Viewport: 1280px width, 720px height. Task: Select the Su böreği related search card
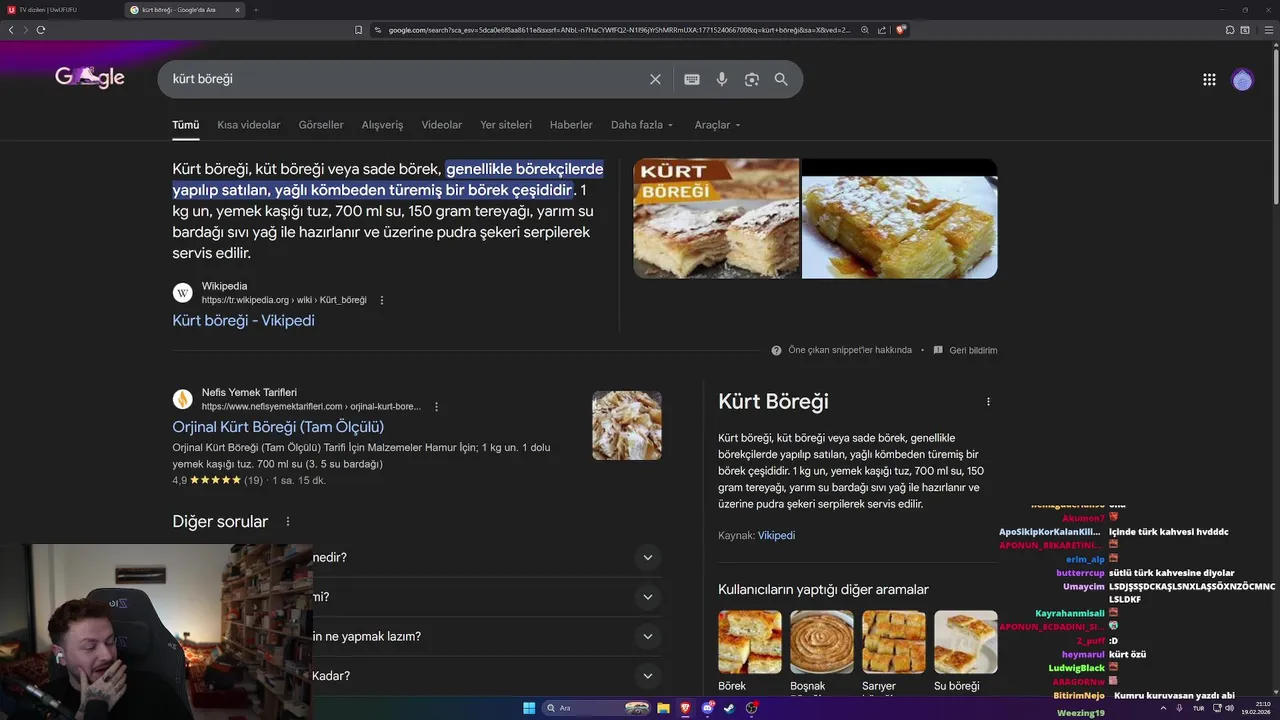966,651
